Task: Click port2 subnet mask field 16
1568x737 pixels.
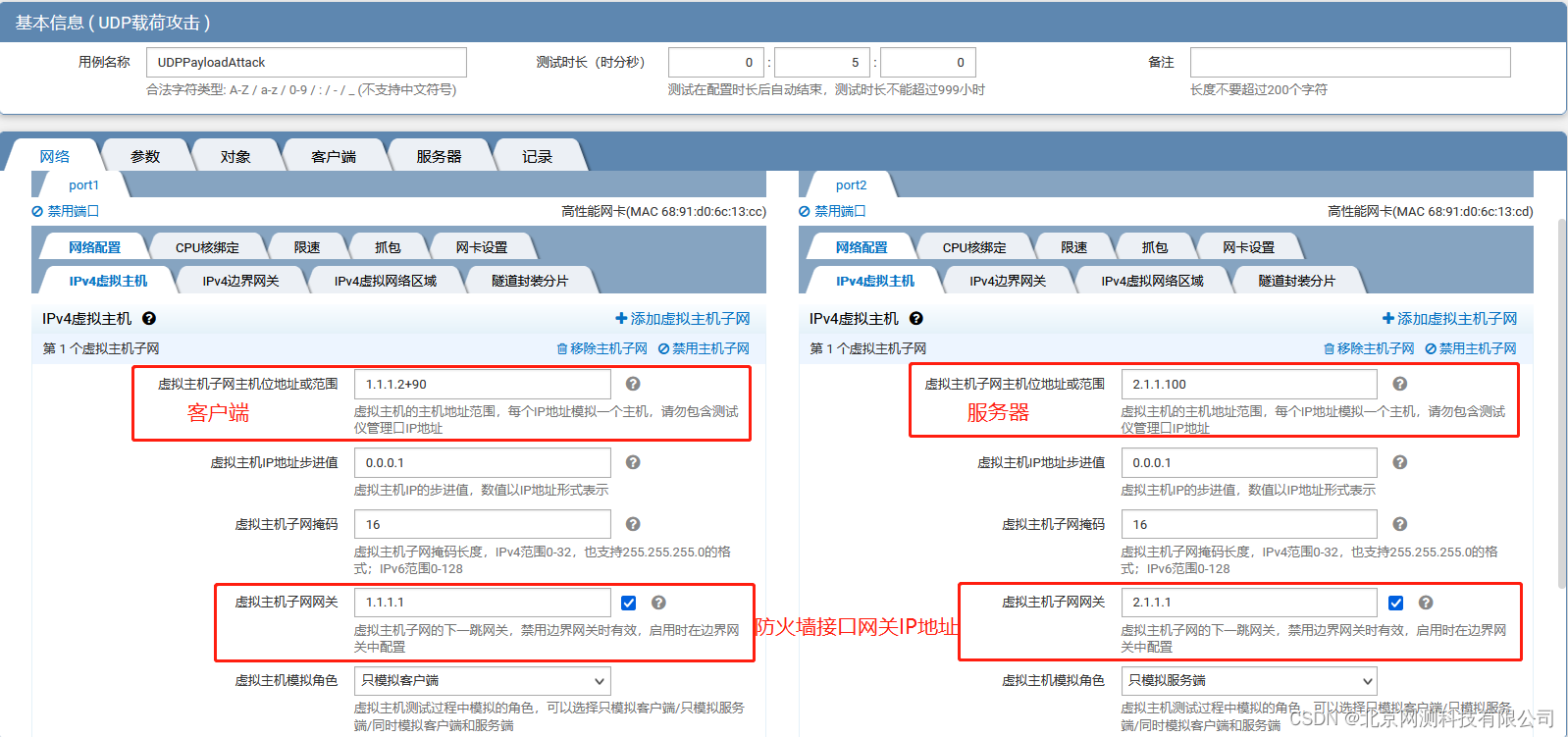Action: pyautogui.click(x=1249, y=524)
